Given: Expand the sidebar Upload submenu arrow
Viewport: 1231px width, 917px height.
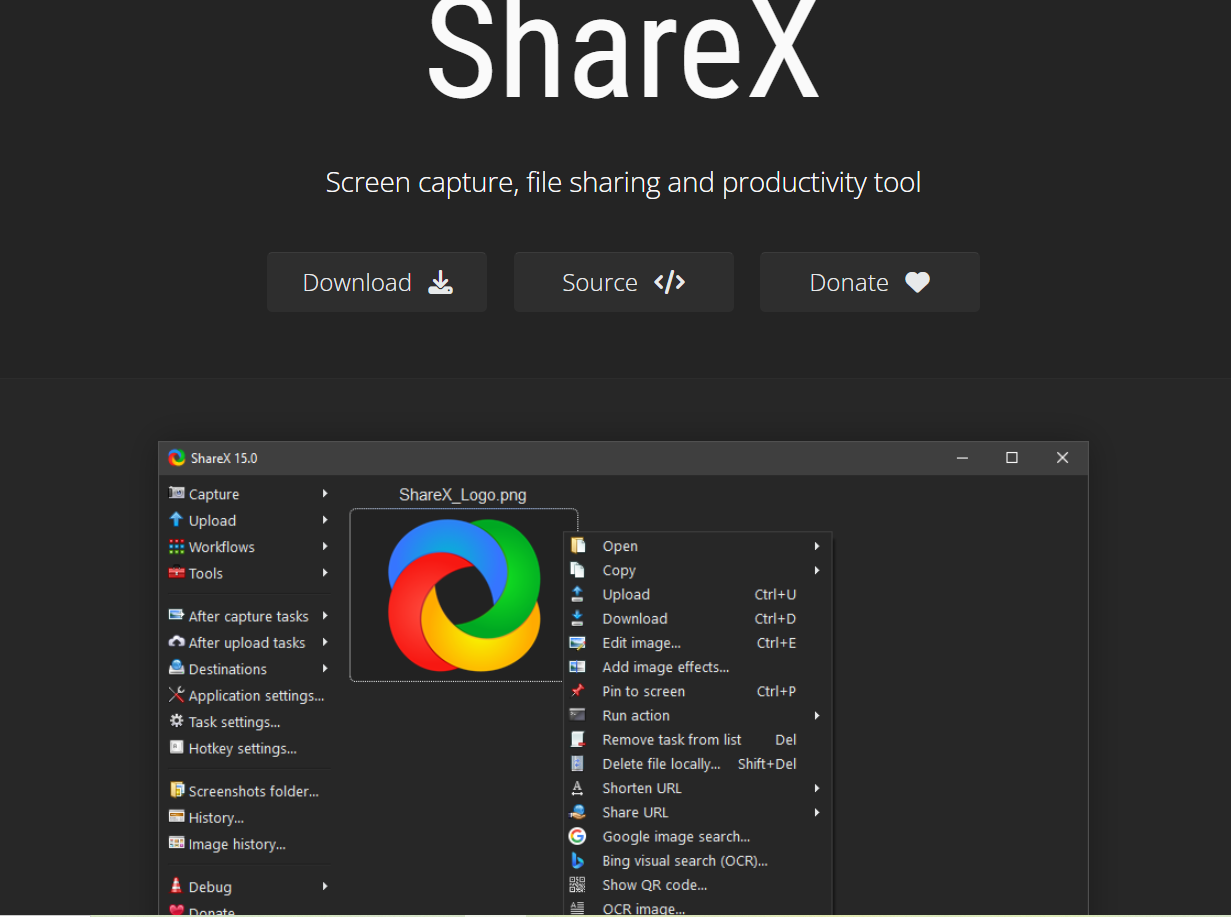Looking at the screenshot, I should pos(325,520).
